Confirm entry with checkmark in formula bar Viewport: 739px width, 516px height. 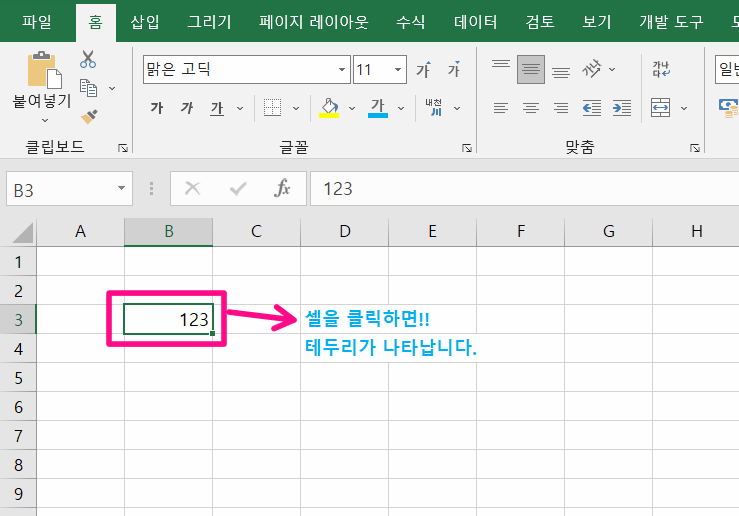pos(238,188)
